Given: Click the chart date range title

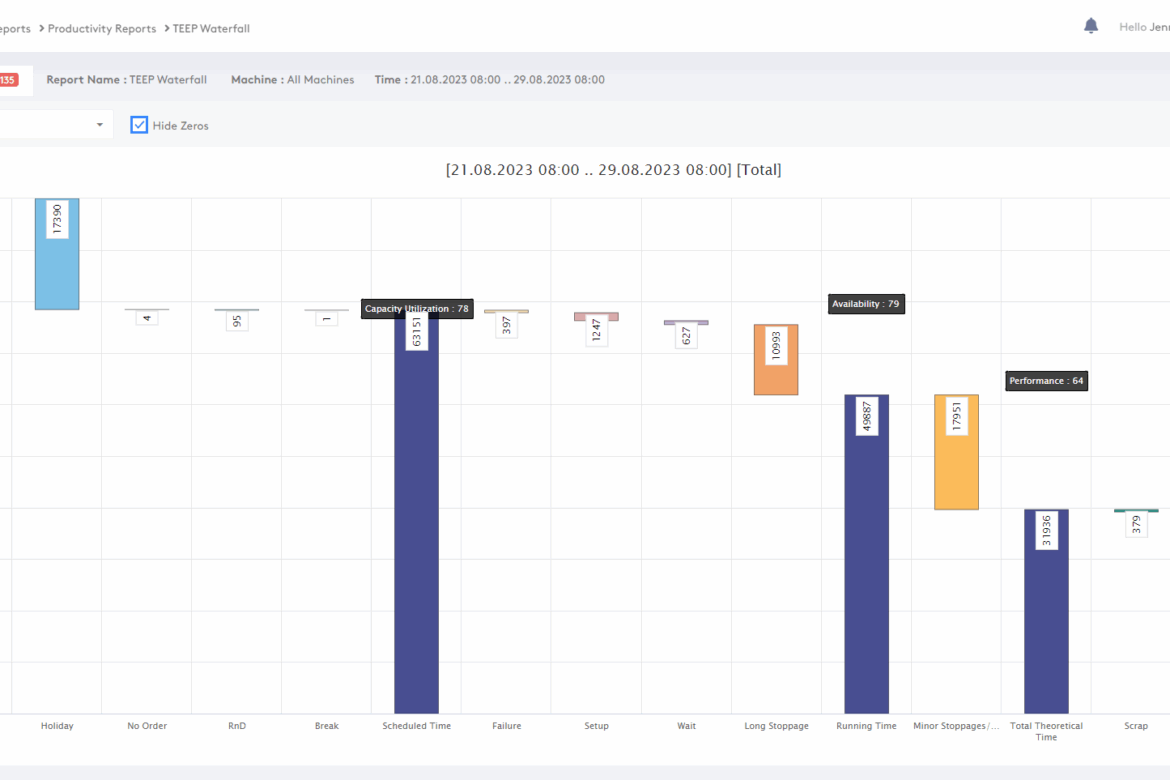Looking at the screenshot, I should [x=613, y=170].
